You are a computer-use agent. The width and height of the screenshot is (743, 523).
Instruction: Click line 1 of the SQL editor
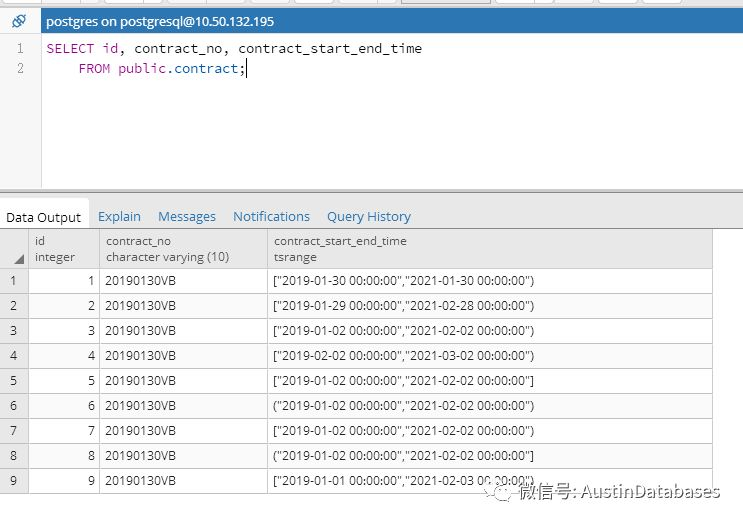point(234,48)
